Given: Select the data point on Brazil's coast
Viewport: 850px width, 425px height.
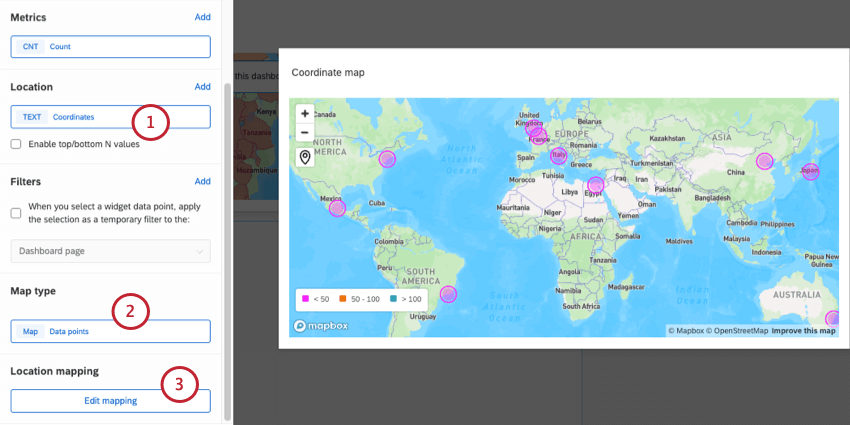Looking at the screenshot, I should pyautogui.click(x=448, y=294).
